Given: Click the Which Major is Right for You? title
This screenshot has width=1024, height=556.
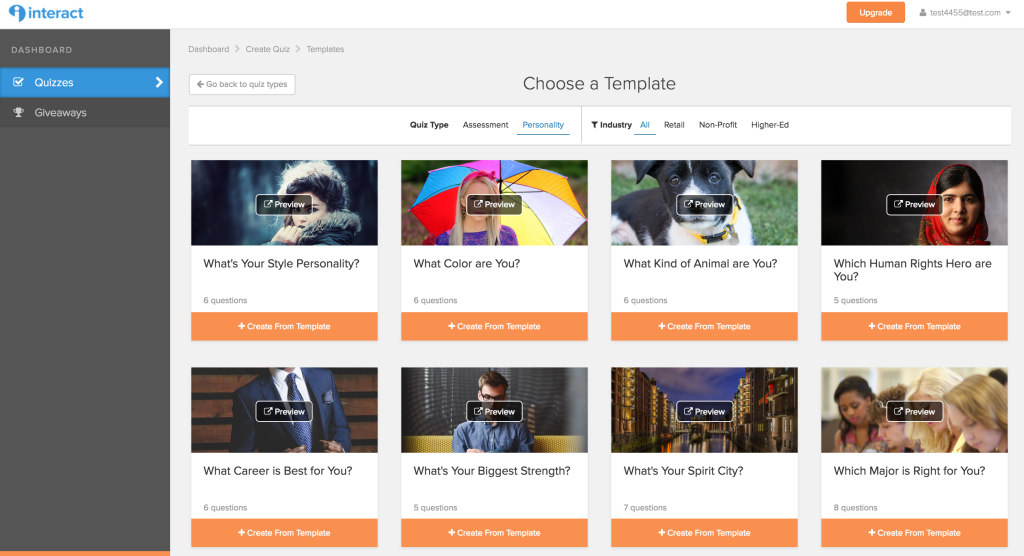Looking at the screenshot, I should 909,471.
